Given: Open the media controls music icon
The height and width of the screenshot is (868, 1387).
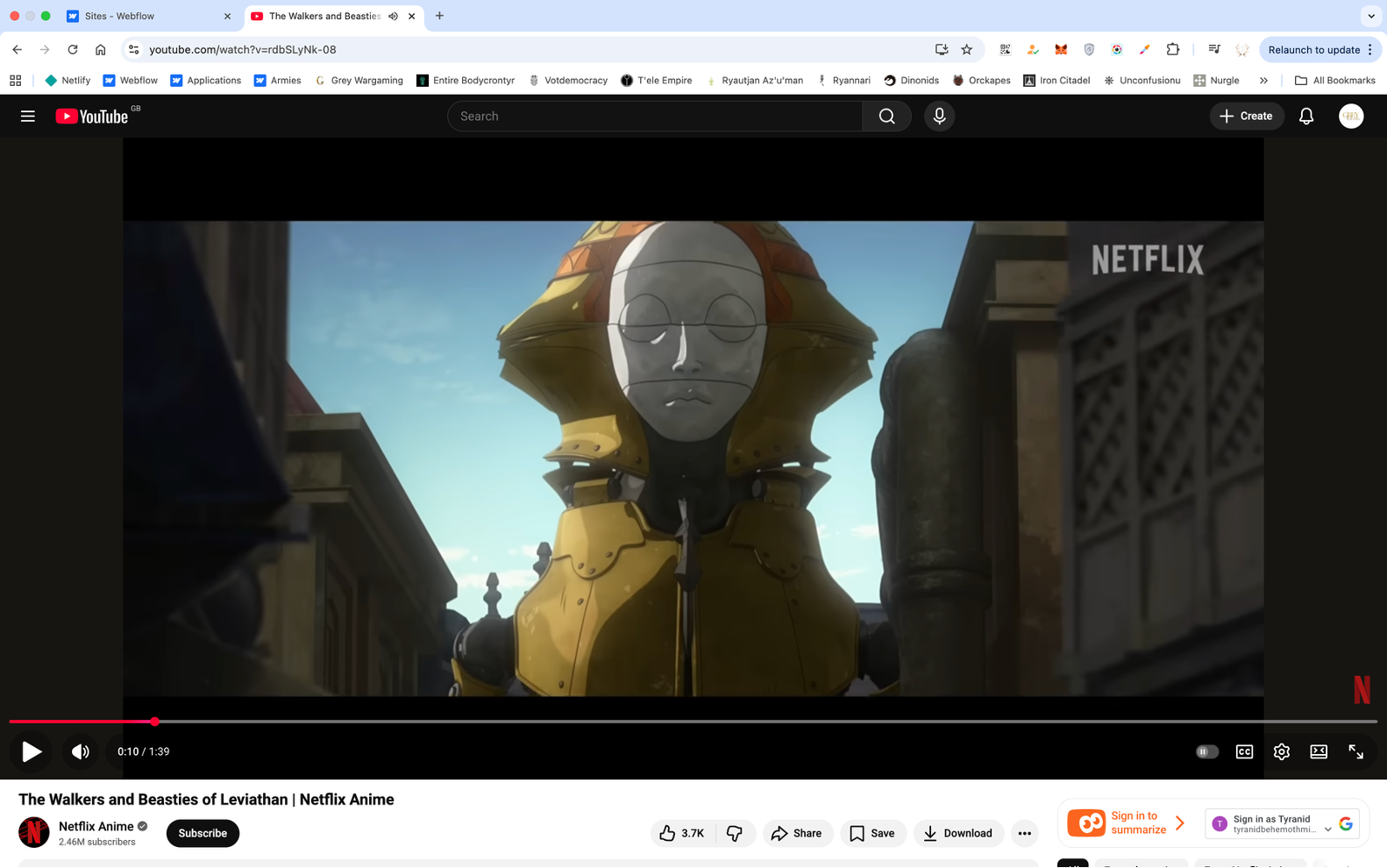Looking at the screenshot, I should coord(1213,50).
